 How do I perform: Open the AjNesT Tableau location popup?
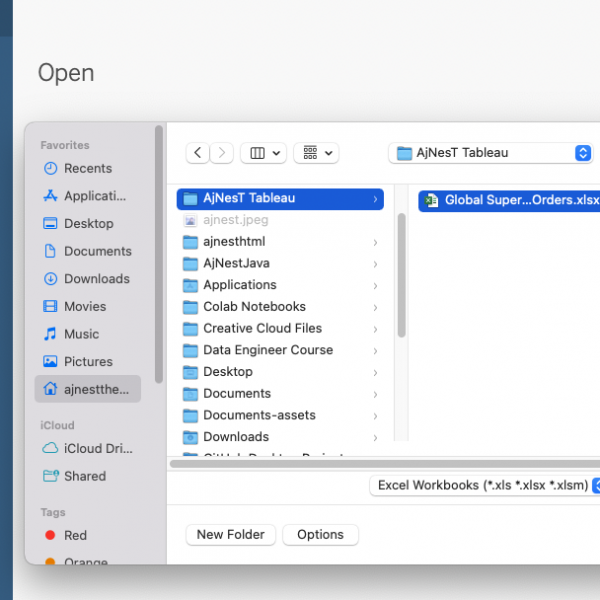coord(493,153)
